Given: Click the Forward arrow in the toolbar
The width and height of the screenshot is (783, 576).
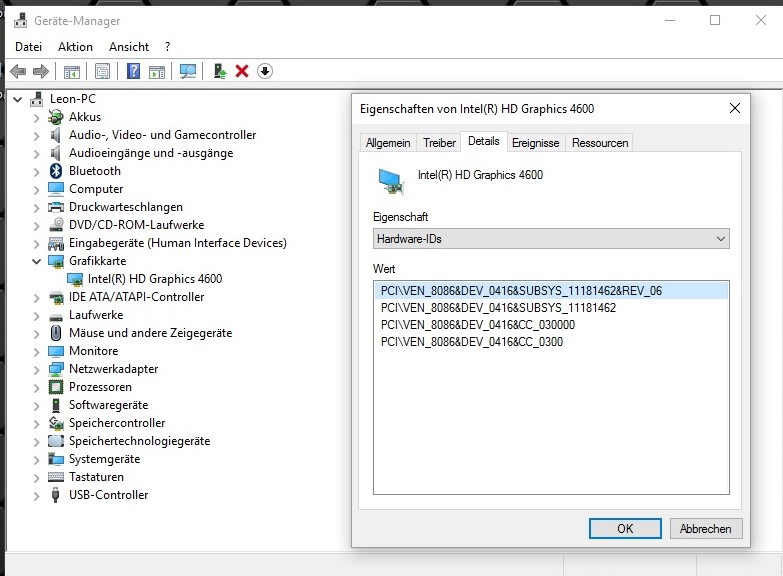Looking at the screenshot, I should pyautogui.click(x=40, y=71).
